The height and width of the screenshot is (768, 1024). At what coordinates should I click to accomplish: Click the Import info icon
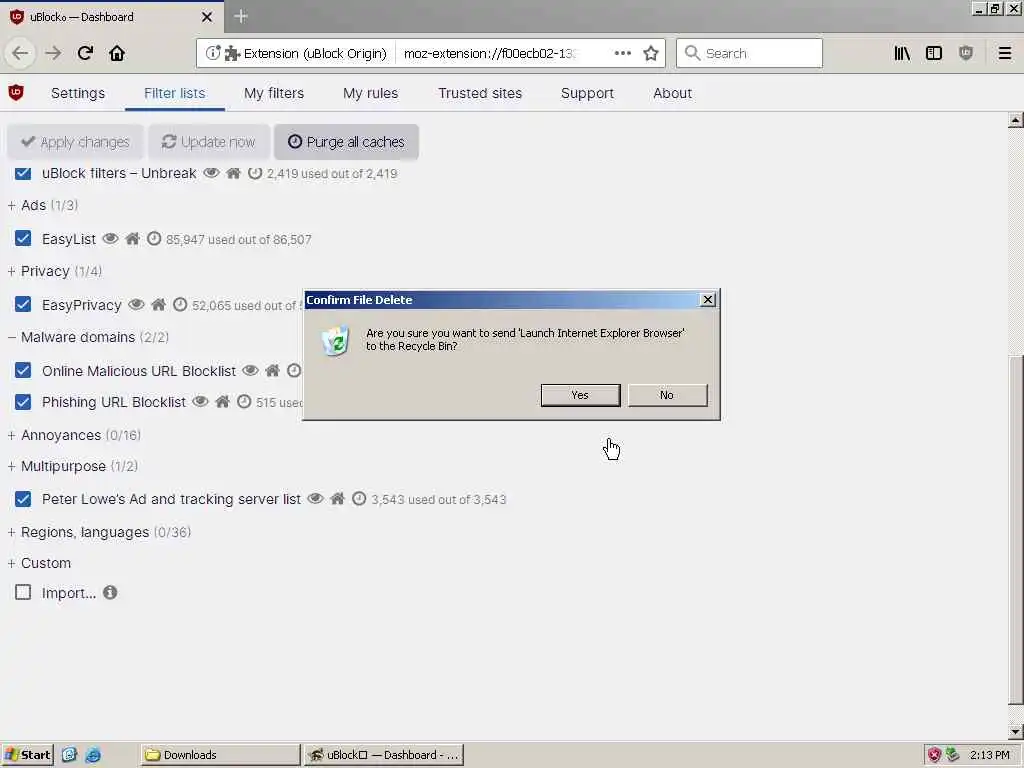pyautogui.click(x=110, y=592)
